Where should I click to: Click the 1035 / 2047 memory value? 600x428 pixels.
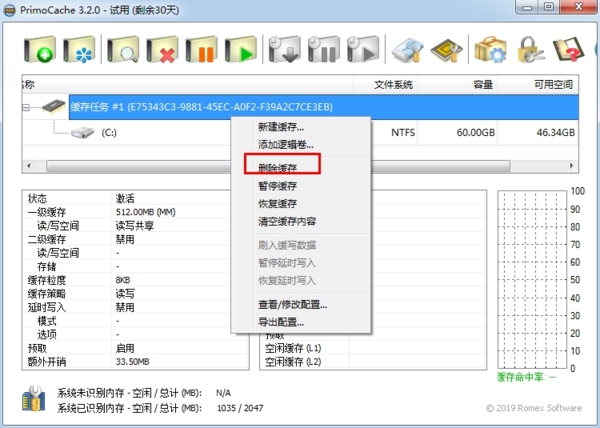click(240, 408)
